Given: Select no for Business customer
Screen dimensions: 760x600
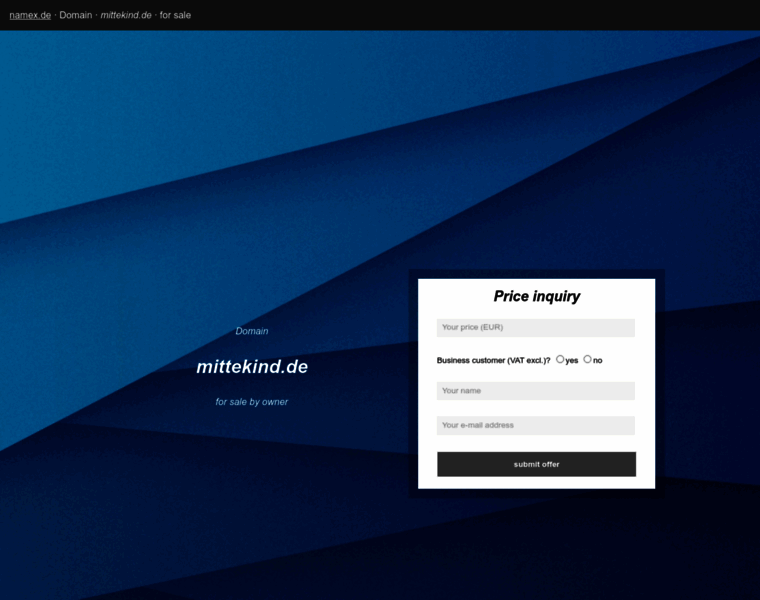Looking at the screenshot, I should pos(587,359).
